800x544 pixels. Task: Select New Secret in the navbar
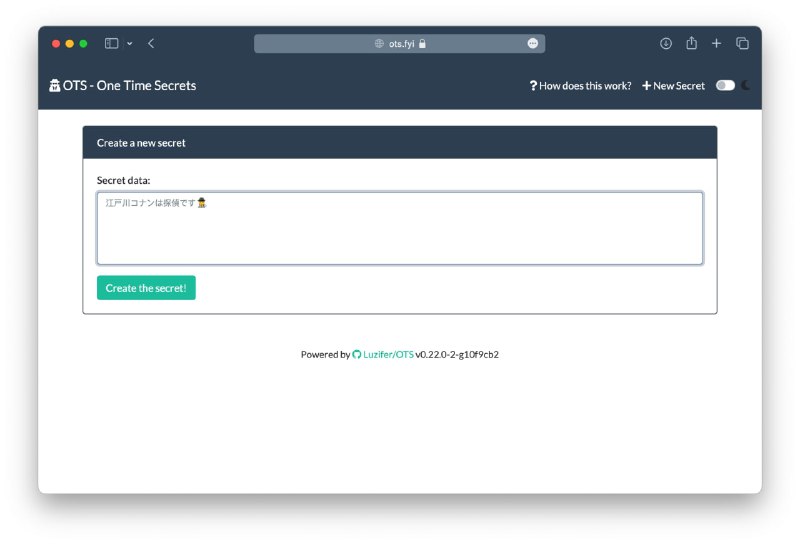[673, 86]
